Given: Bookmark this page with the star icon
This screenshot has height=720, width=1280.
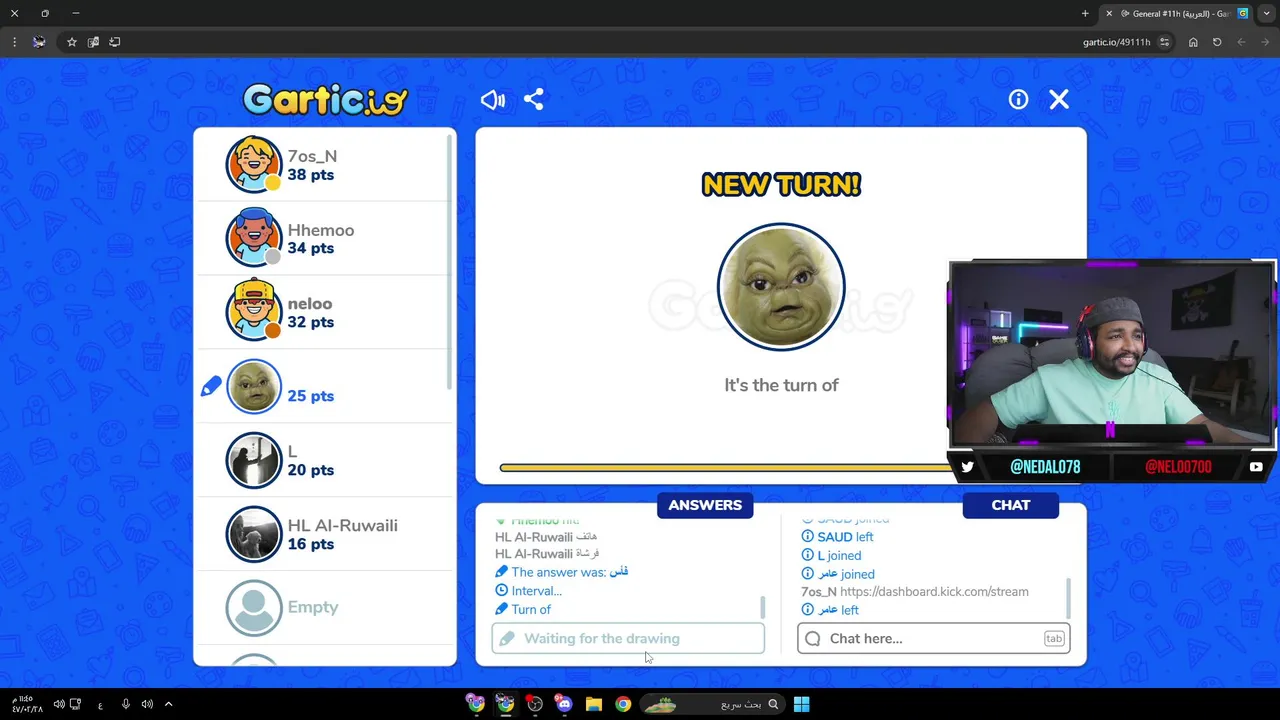Looking at the screenshot, I should pos(72,42).
